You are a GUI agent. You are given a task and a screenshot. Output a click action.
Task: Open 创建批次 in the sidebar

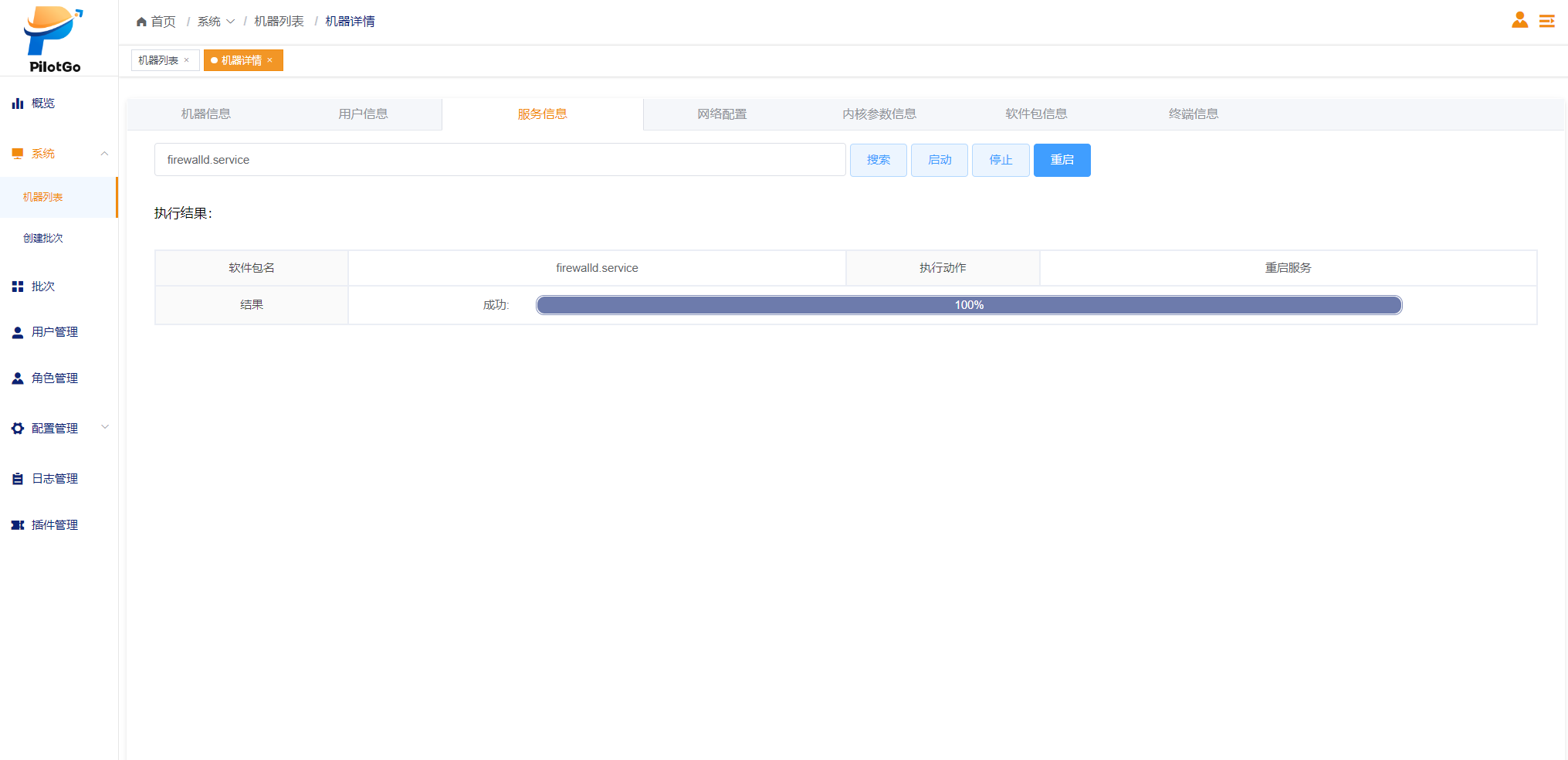(43, 238)
